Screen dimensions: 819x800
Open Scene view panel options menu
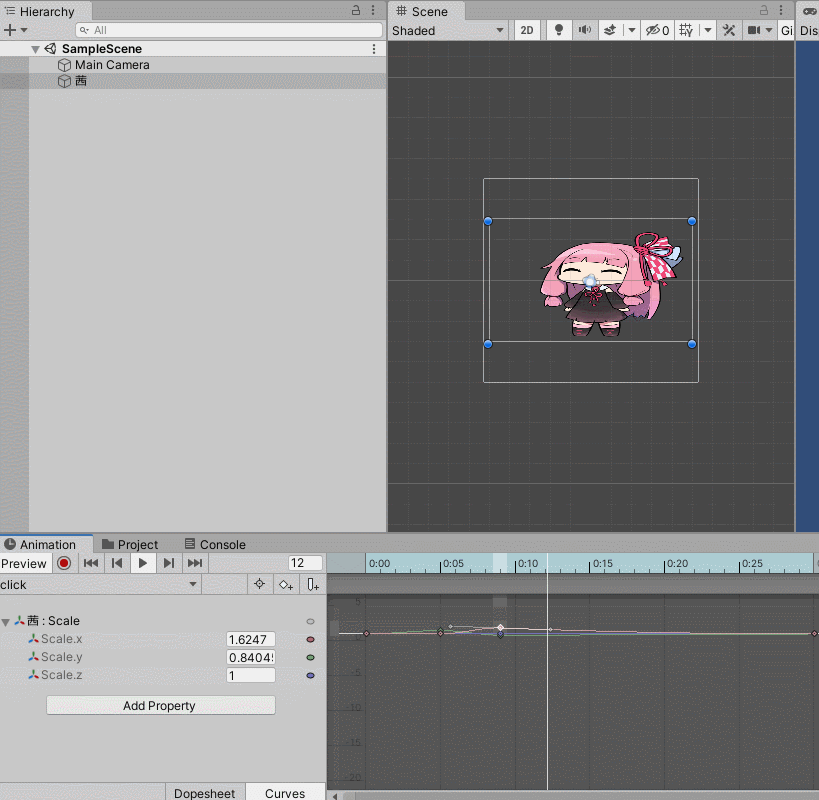point(781,10)
